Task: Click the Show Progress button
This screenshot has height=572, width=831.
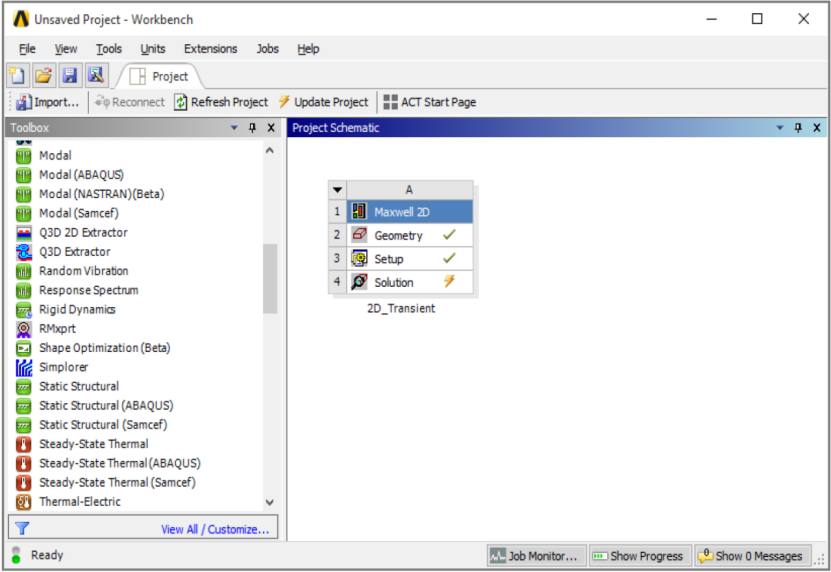Action: (x=640, y=556)
